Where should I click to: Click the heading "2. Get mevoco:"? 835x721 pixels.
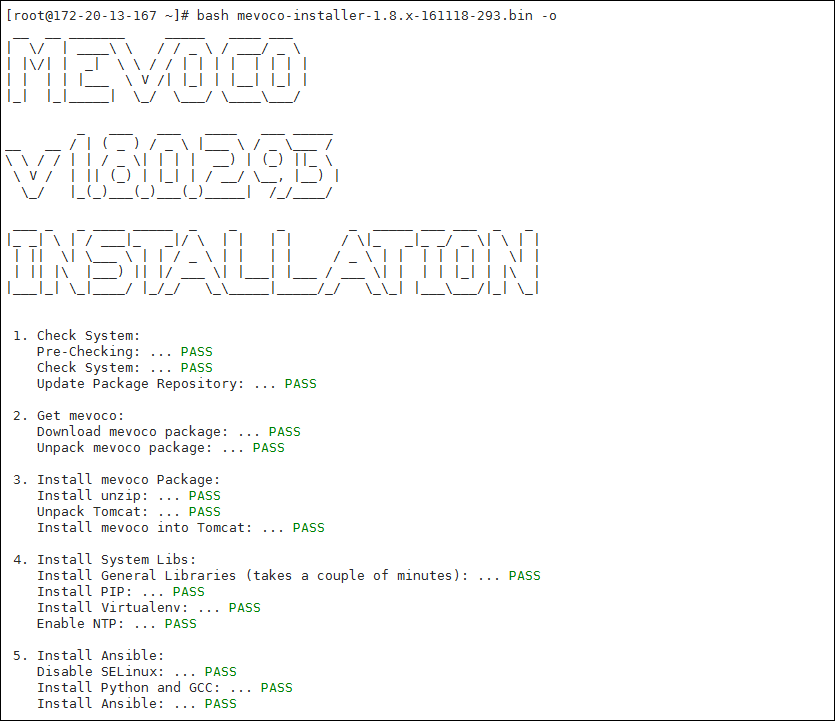coord(69,415)
